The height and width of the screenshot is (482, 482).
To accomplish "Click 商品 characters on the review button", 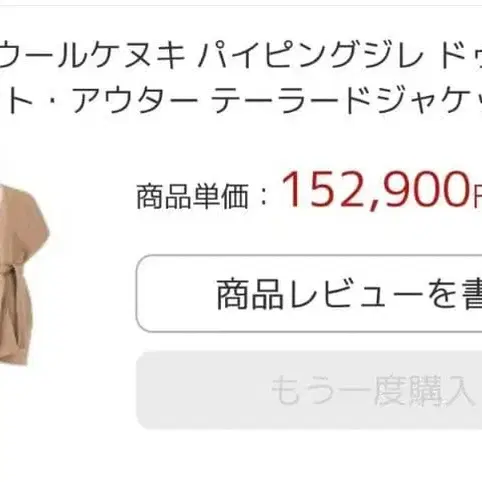I will pyautogui.click(x=250, y=295).
